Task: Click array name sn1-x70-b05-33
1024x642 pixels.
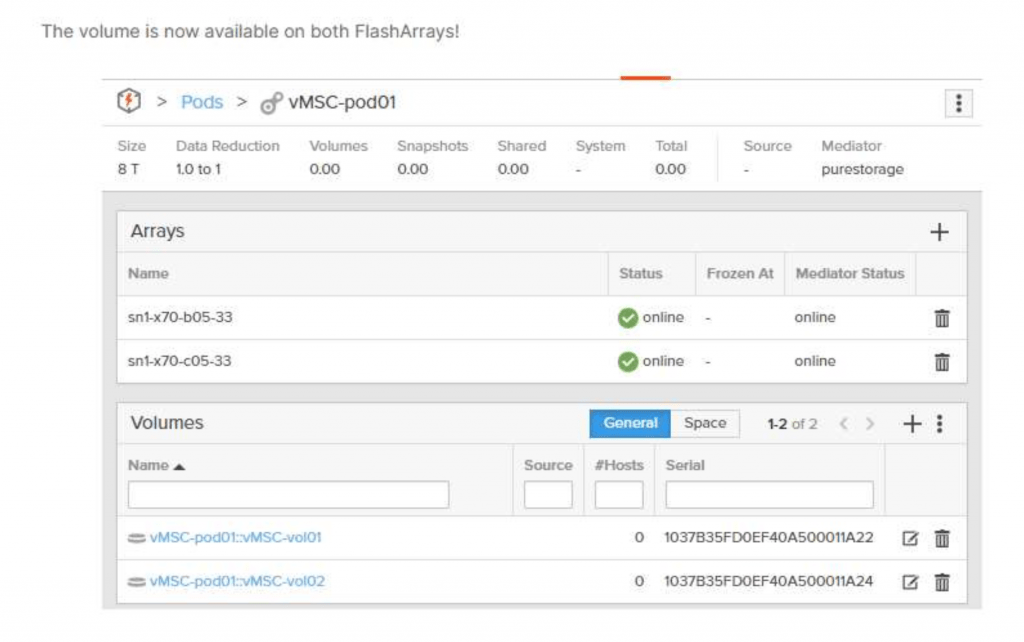Action: (x=180, y=317)
